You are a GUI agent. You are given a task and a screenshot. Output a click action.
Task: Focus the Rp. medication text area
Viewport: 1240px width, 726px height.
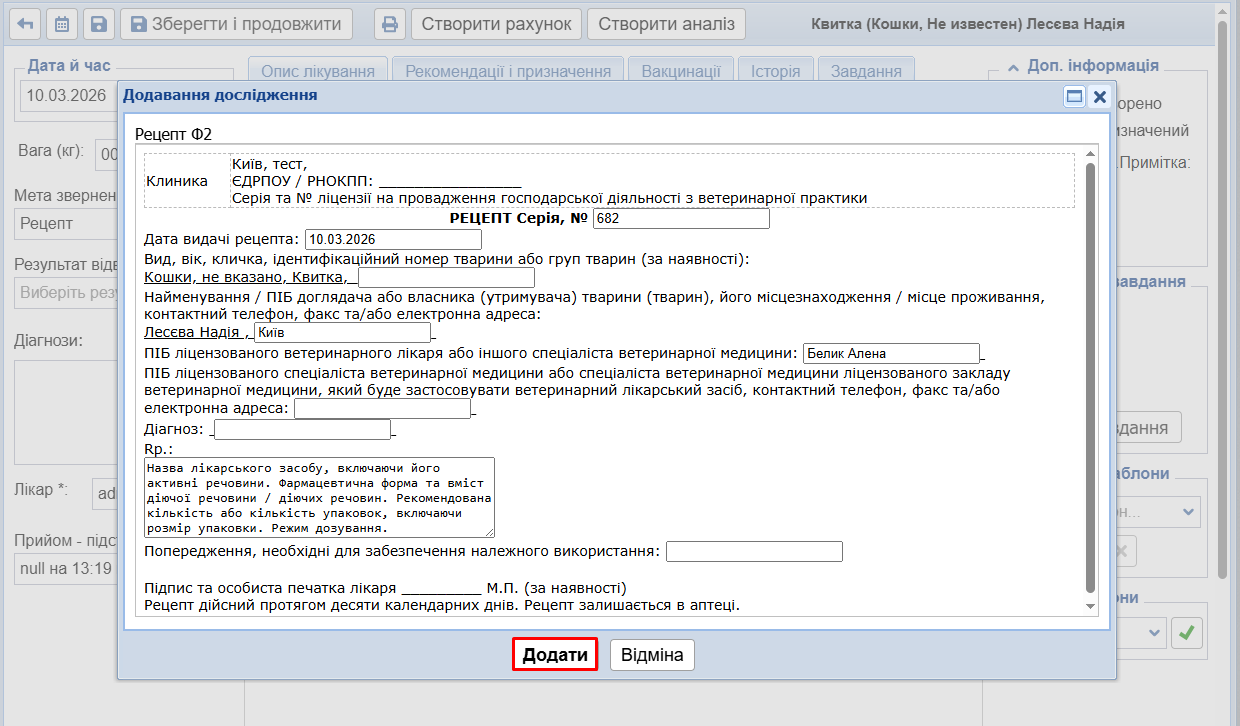[319, 497]
